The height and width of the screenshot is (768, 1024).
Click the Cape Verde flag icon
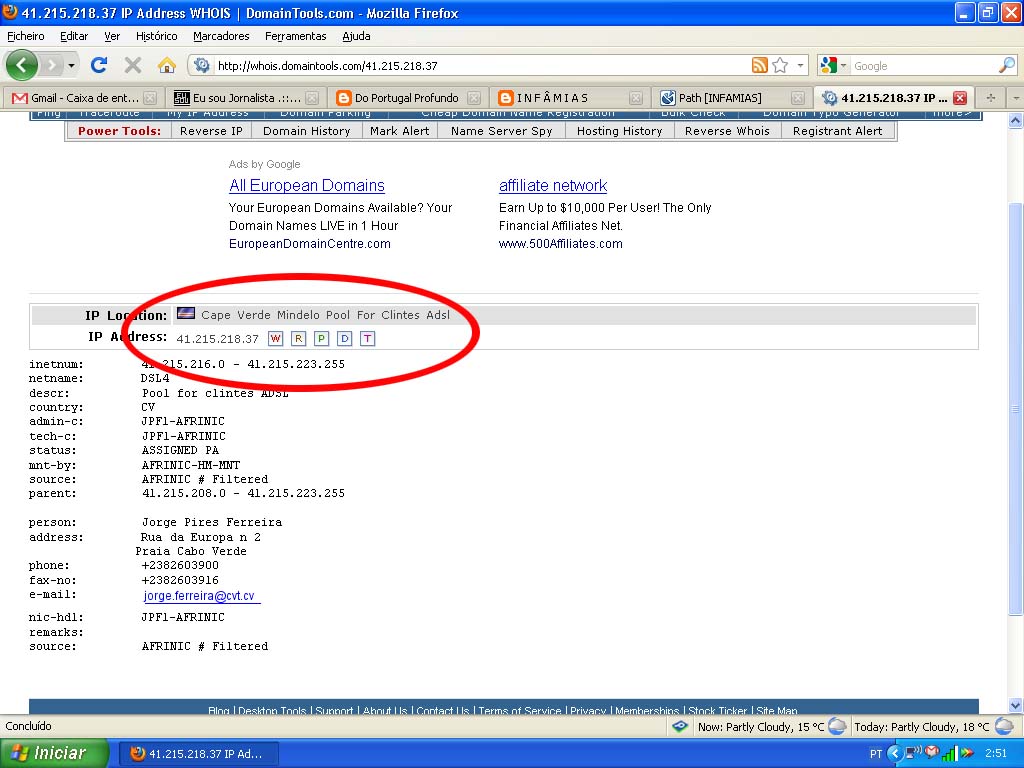(x=185, y=314)
